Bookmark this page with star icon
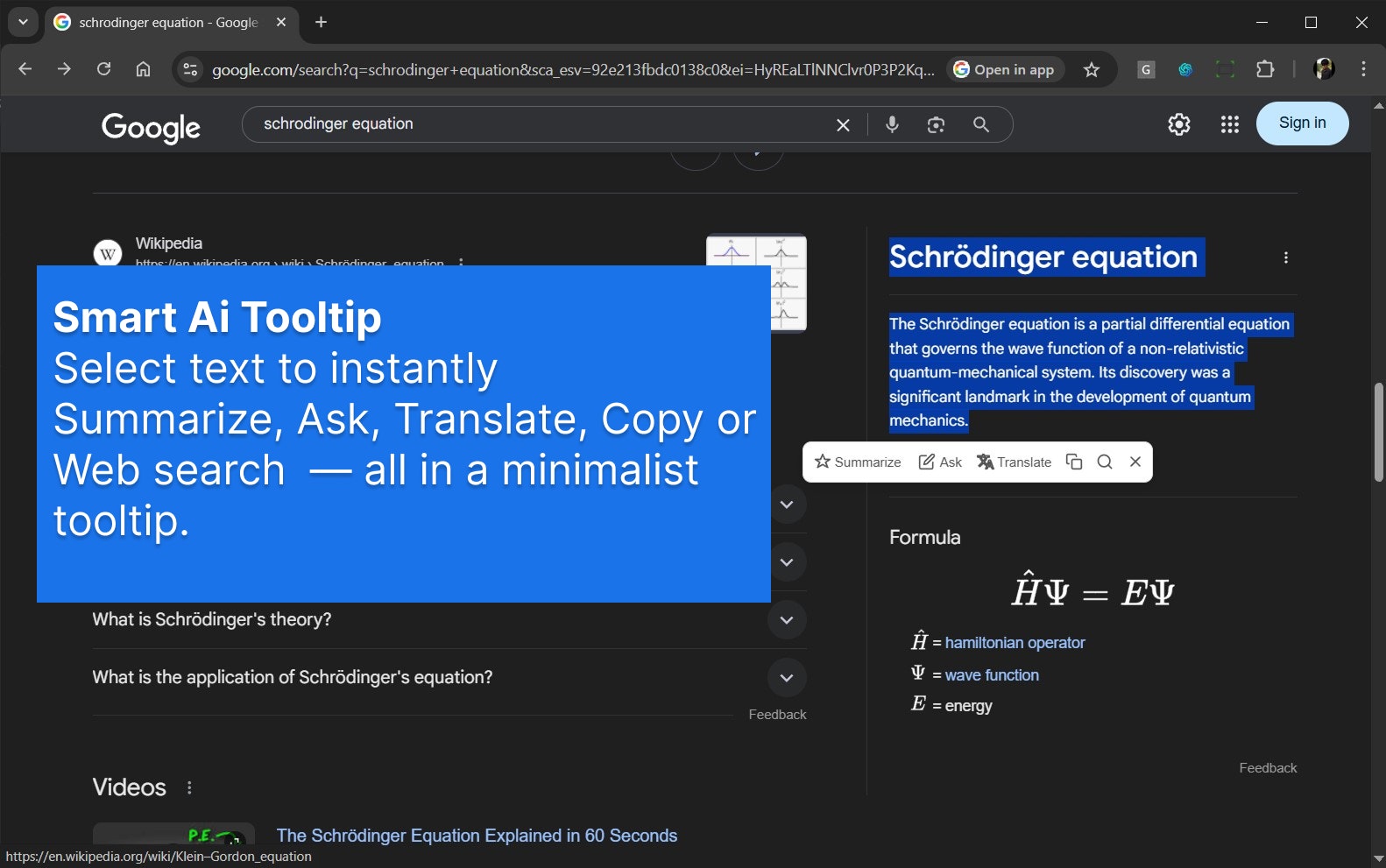The image size is (1386, 868). [1092, 70]
